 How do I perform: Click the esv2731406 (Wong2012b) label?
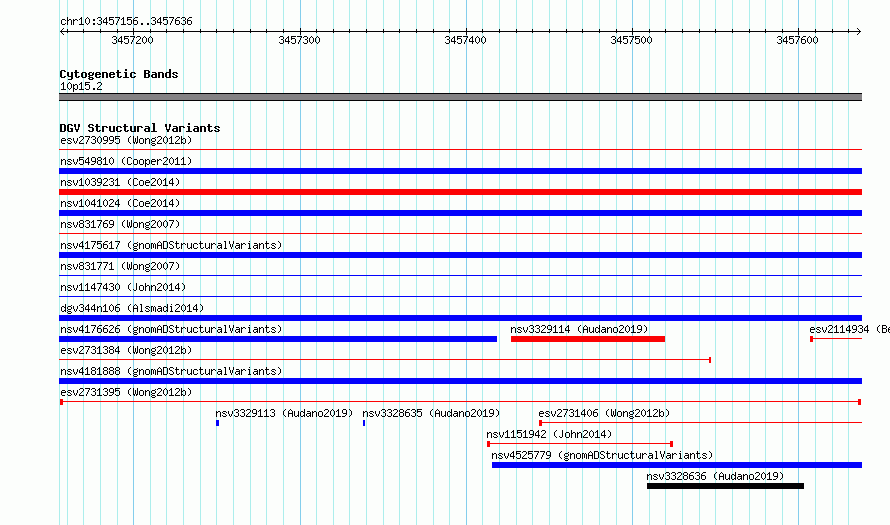click(604, 413)
